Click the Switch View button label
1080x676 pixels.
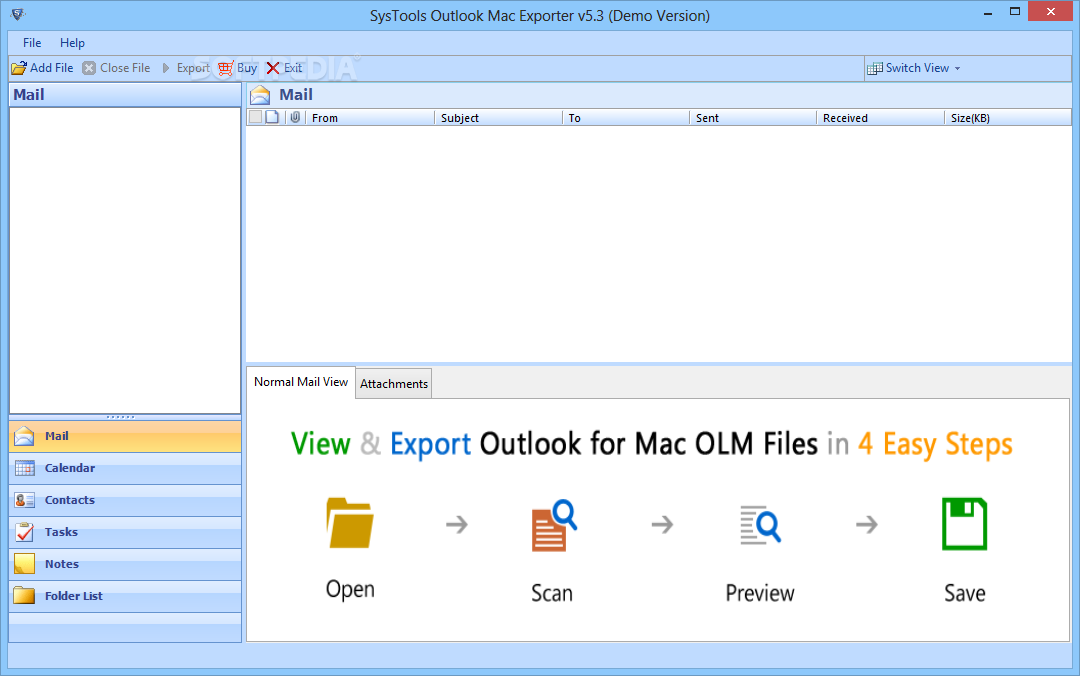click(917, 68)
